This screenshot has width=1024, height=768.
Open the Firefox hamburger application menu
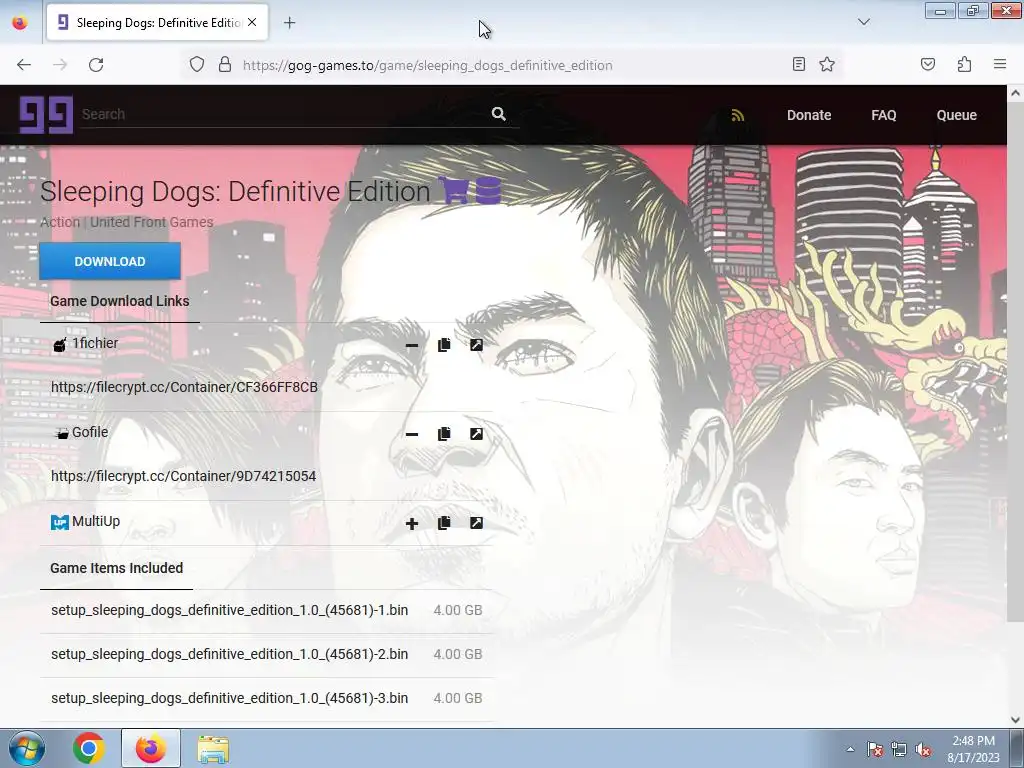pos(1000,64)
